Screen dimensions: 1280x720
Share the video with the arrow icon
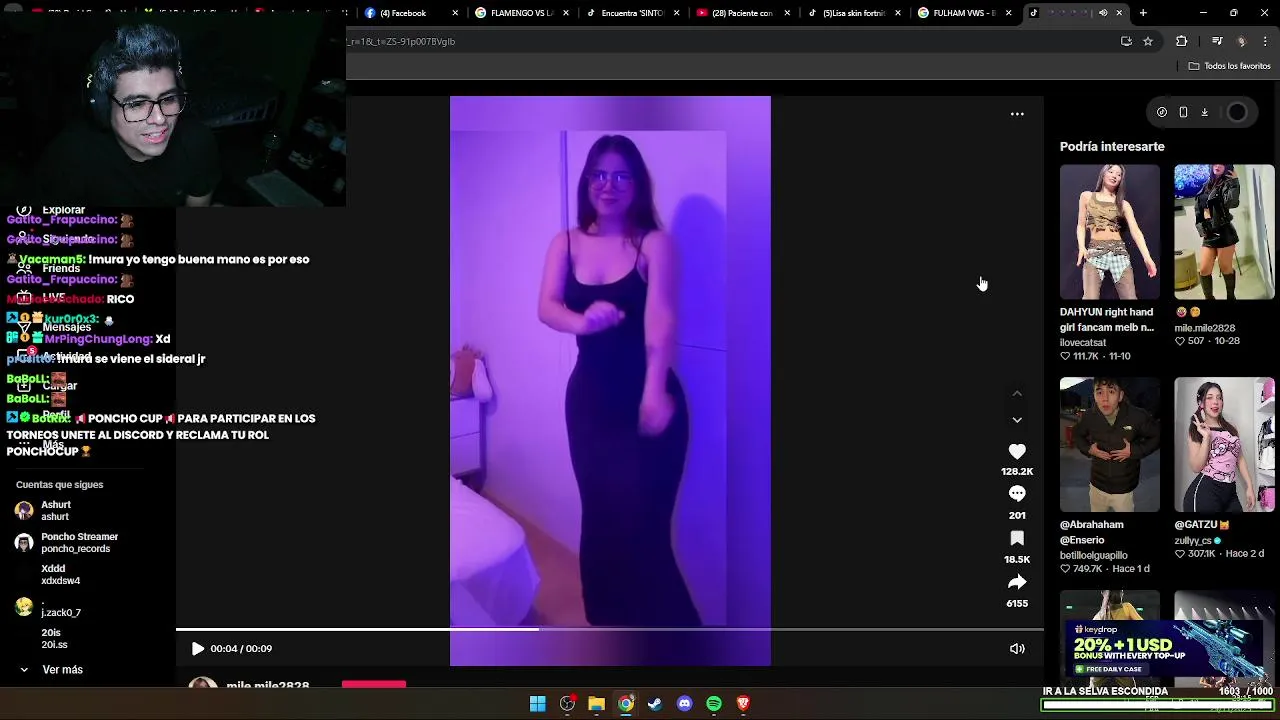click(x=1017, y=582)
